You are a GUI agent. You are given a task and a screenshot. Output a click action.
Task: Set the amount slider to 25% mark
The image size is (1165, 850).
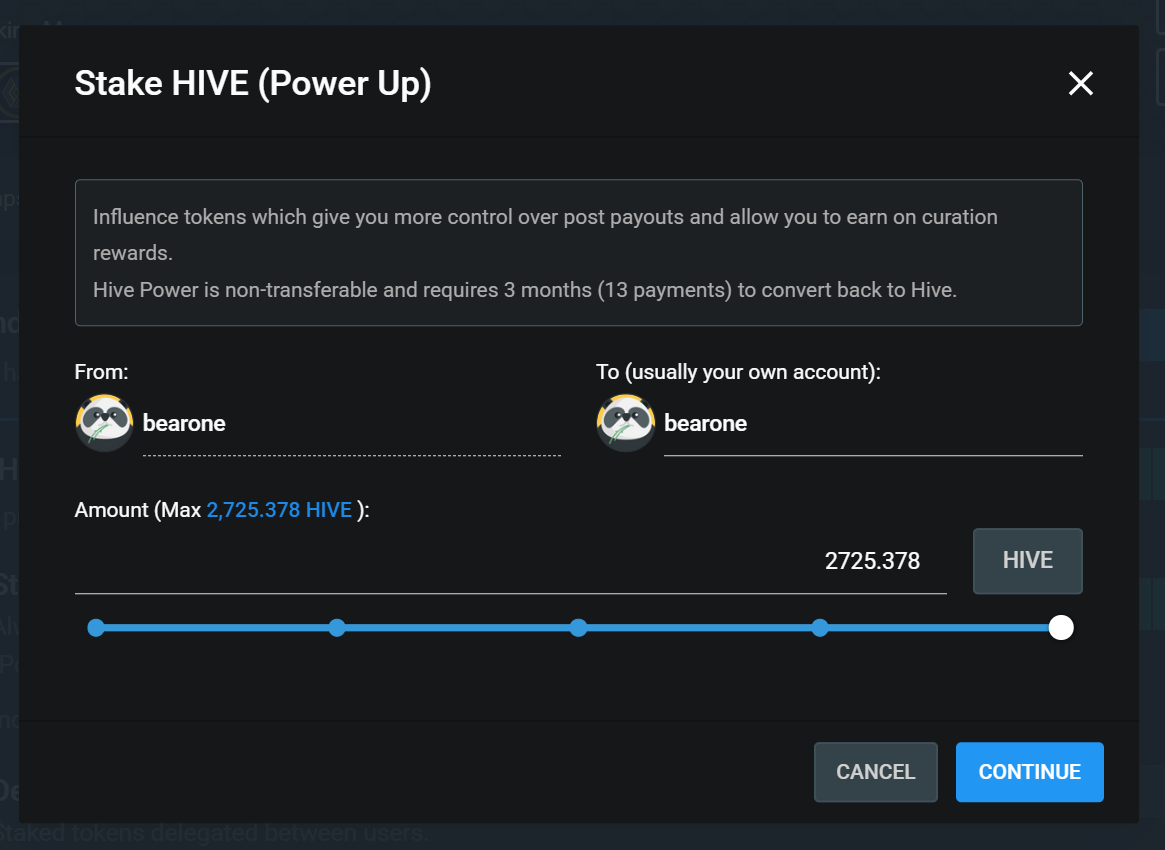coord(337,628)
